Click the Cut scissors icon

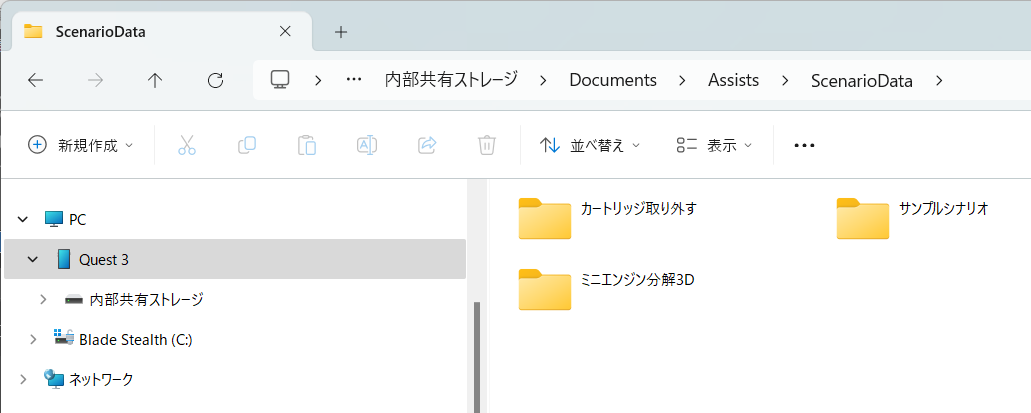[187, 145]
